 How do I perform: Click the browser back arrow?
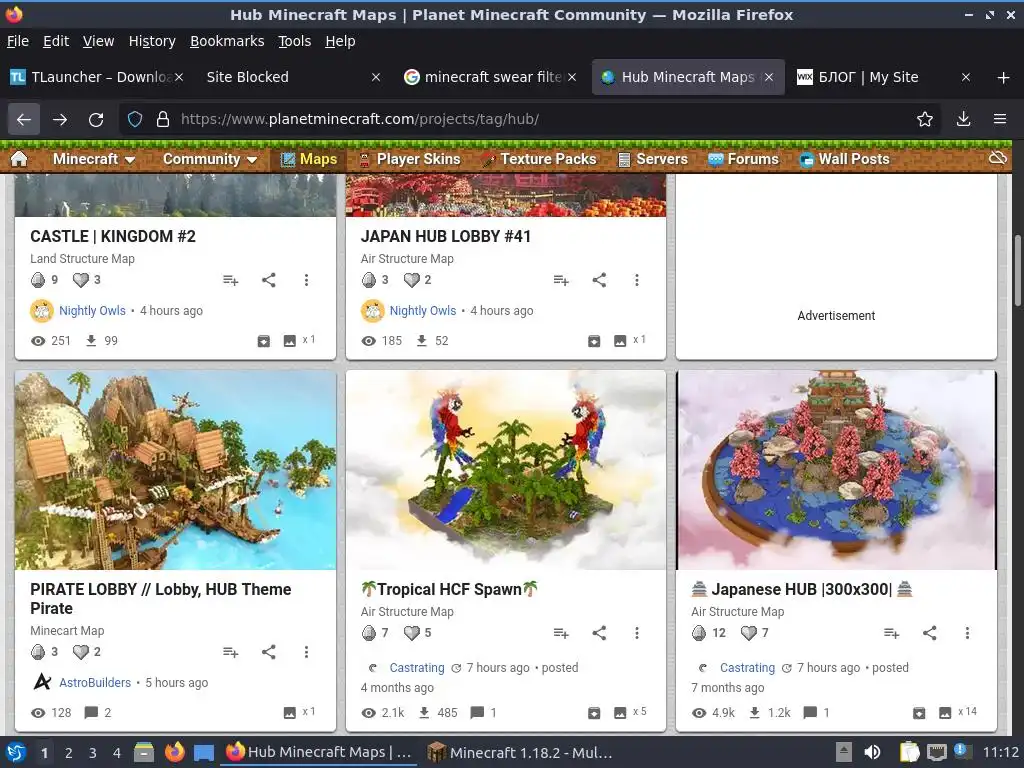pyautogui.click(x=24, y=119)
